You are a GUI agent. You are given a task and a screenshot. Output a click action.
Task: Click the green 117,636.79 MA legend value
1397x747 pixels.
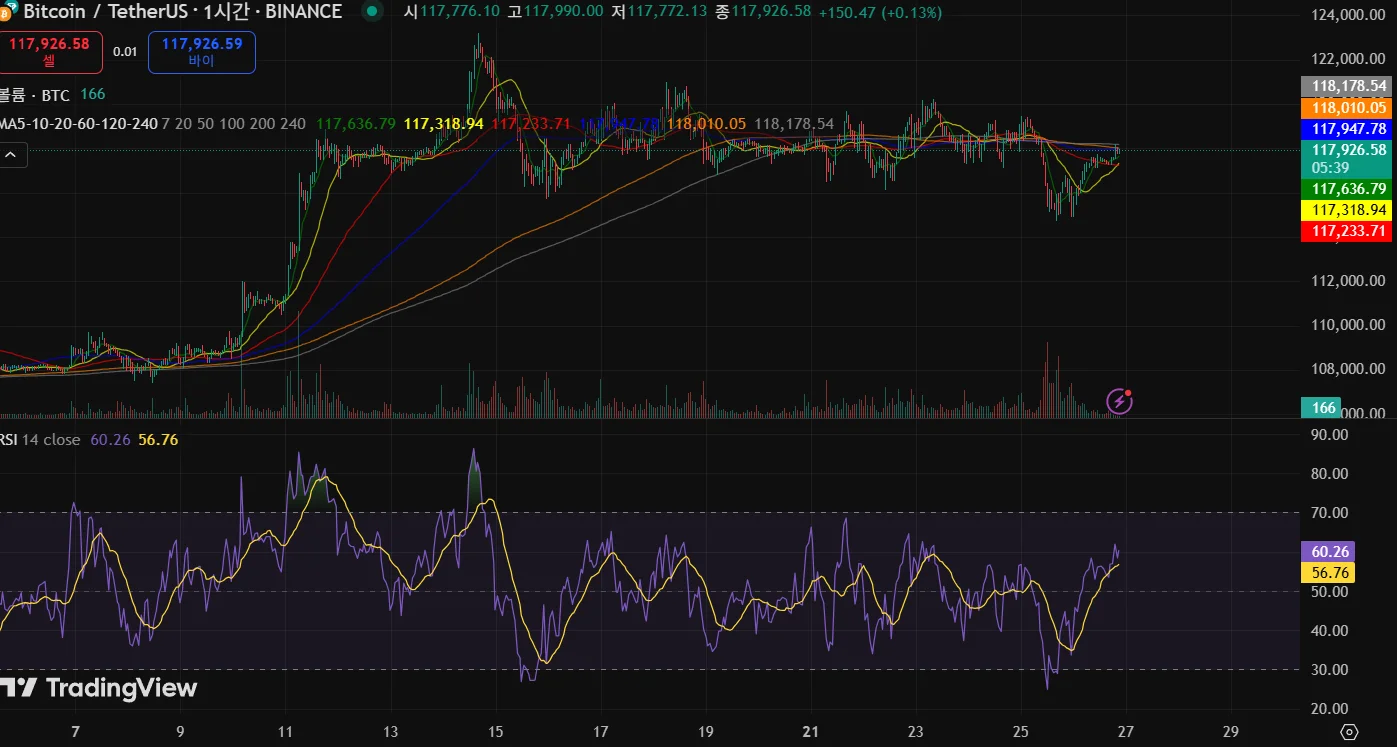point(356,124)
